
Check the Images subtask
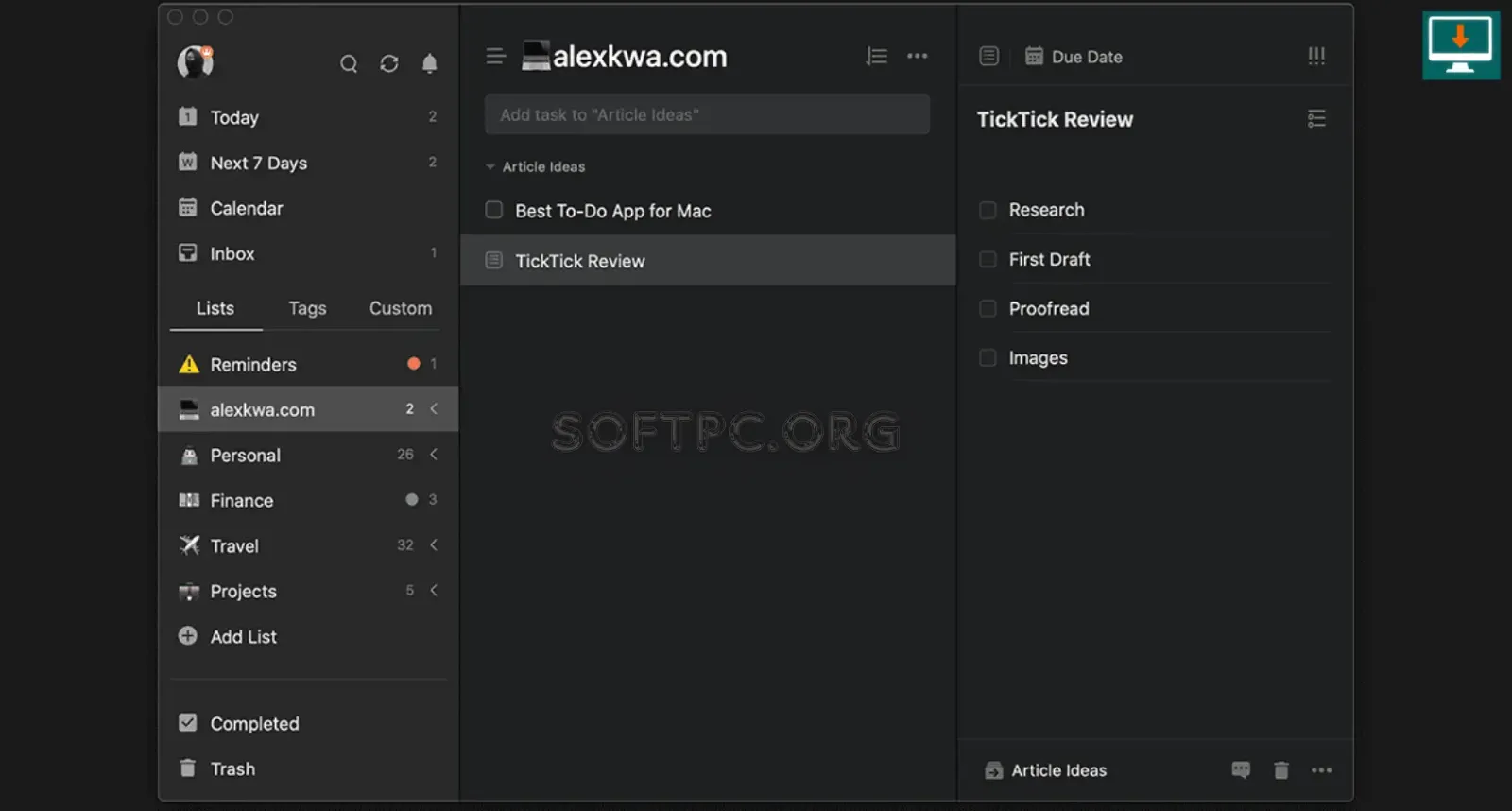click(x=988, y=357)
